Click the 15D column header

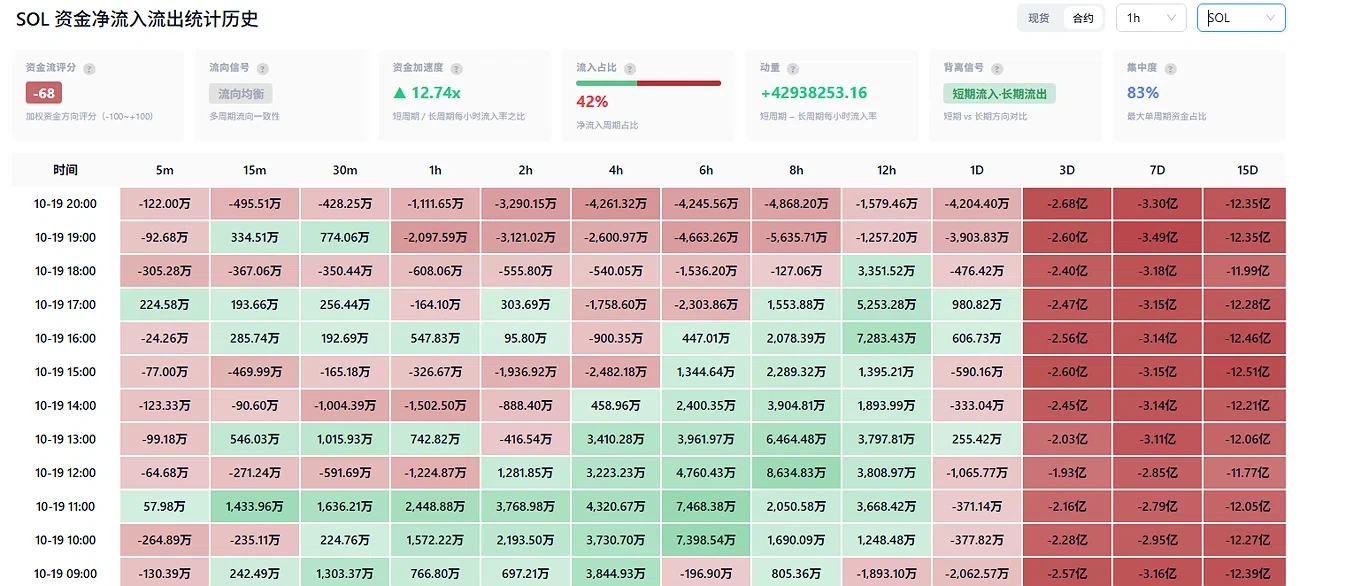[x=1245, y=170]
